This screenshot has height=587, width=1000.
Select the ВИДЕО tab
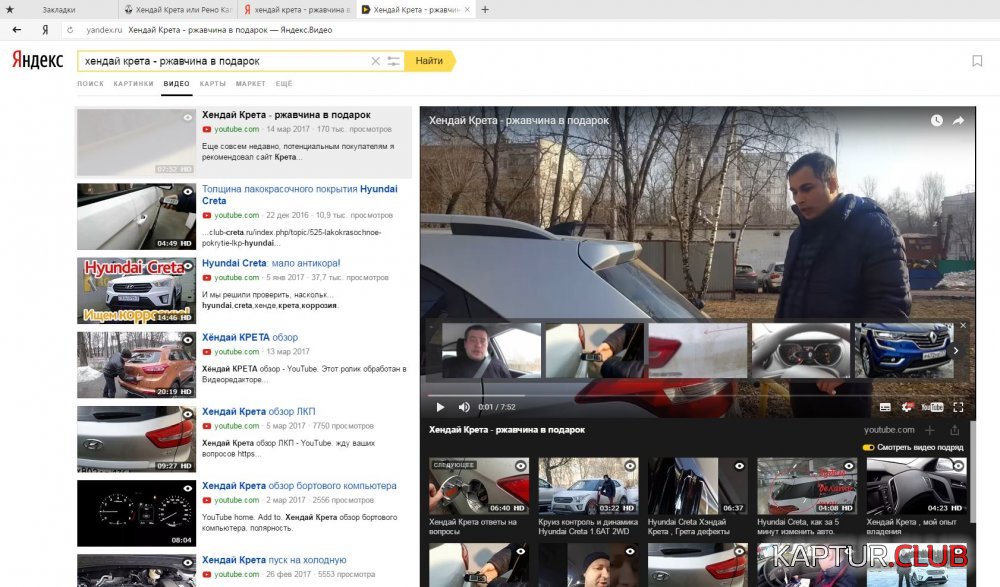click(177, 84)
